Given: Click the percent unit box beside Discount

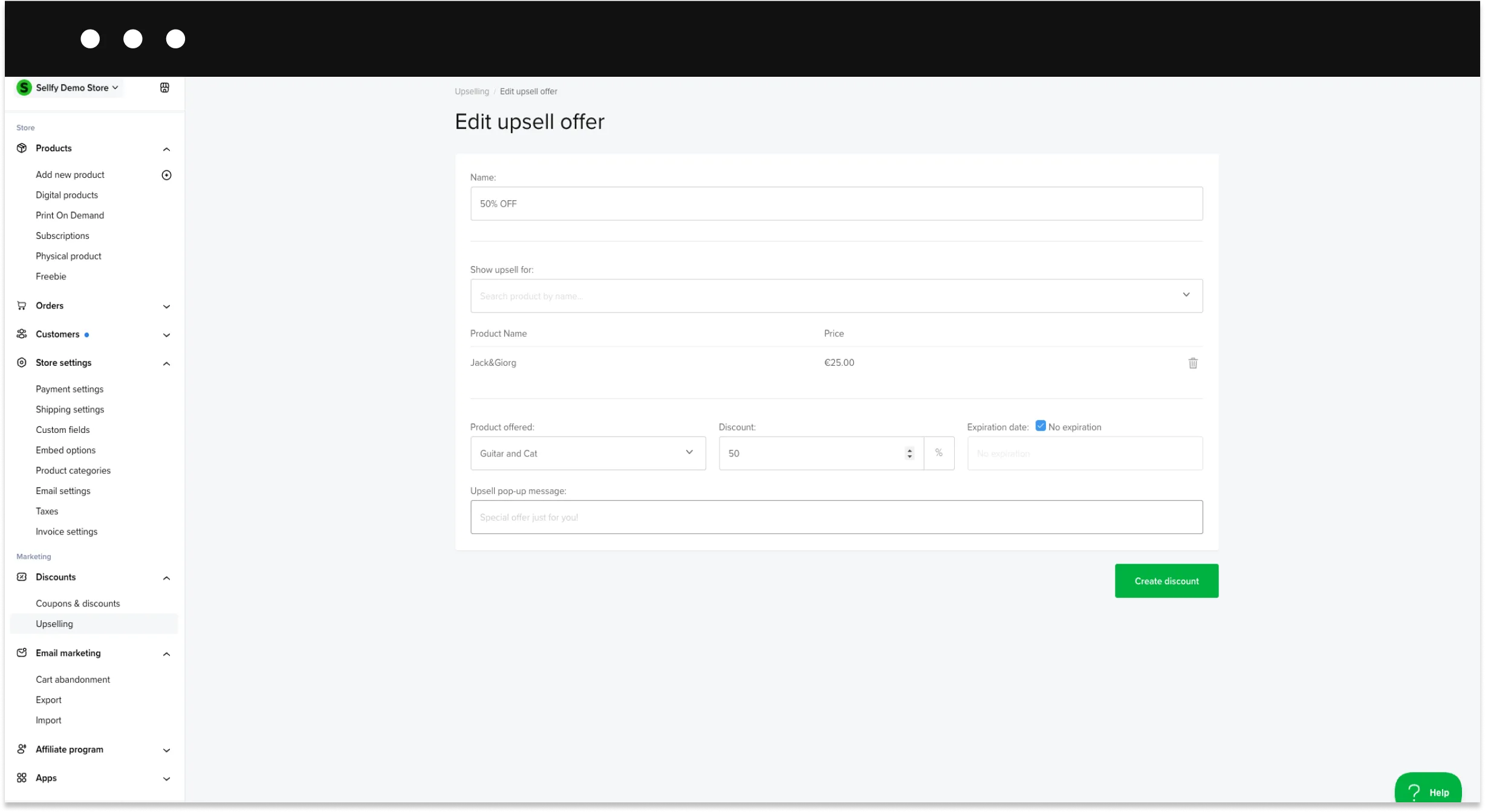Looking at the screenshot, I should 939,453.
